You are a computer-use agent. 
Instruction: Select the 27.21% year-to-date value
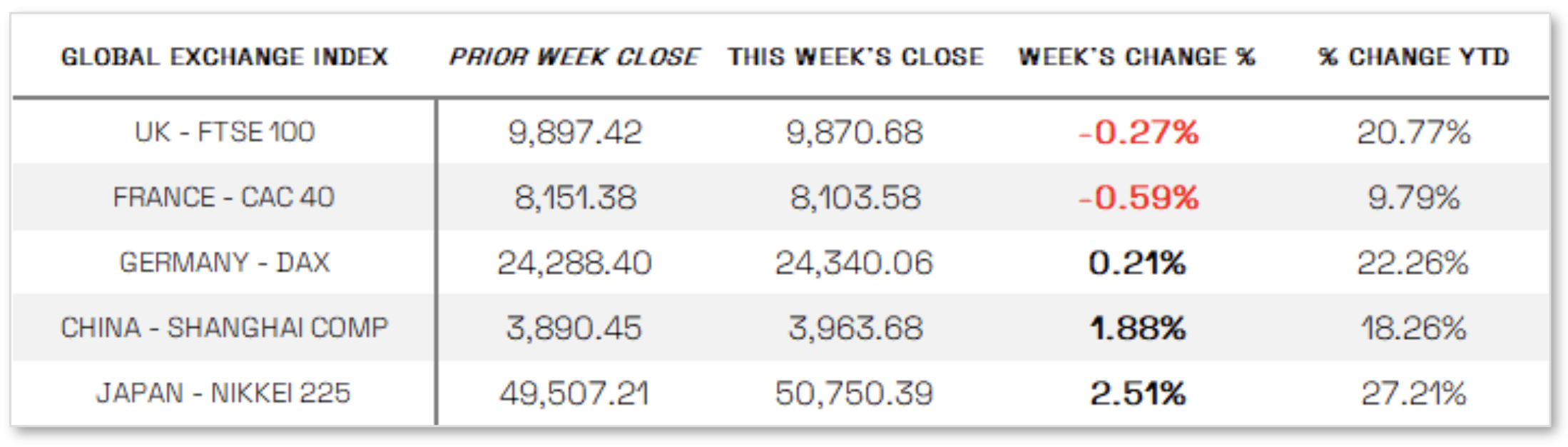pos(1413,393)
